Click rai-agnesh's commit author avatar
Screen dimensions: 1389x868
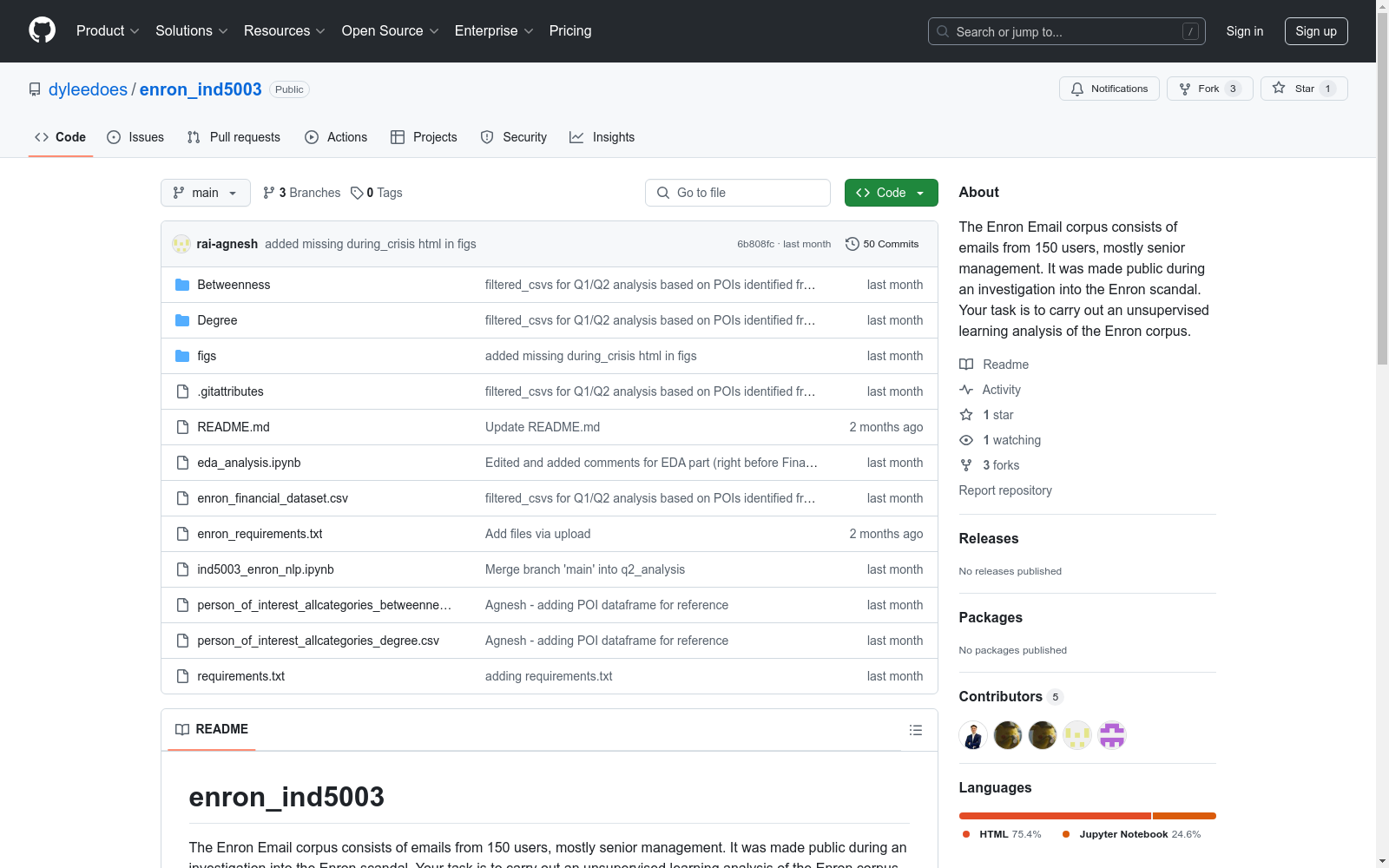pyautogui.click(x=181, y=244)
